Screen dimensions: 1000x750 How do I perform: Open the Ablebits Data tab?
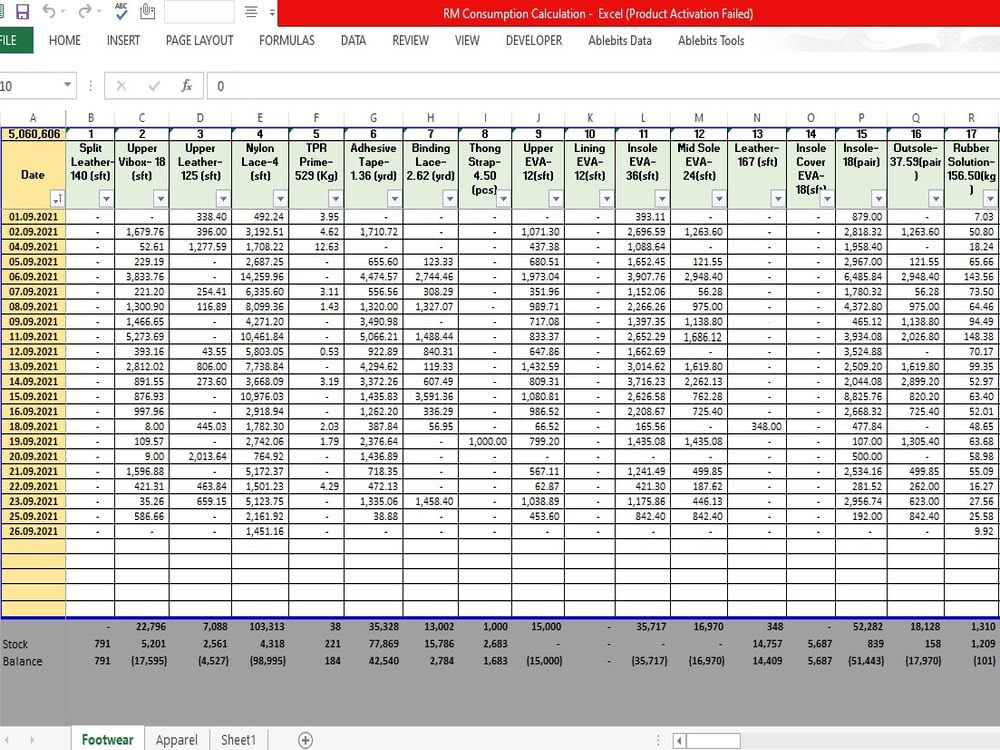point(620,40)
